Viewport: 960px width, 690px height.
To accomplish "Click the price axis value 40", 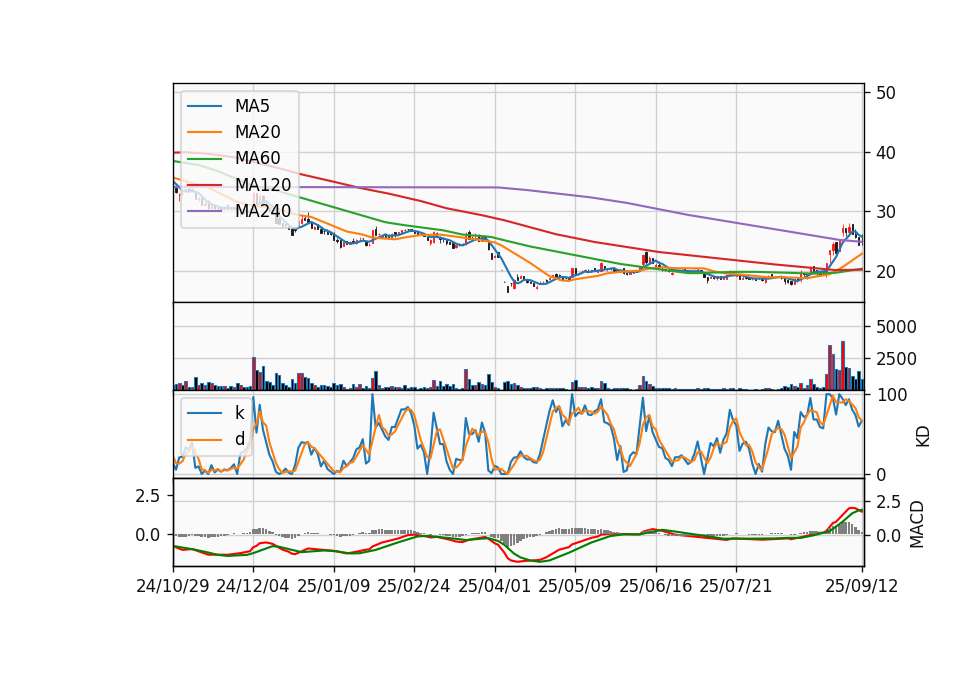I will 886,152.
